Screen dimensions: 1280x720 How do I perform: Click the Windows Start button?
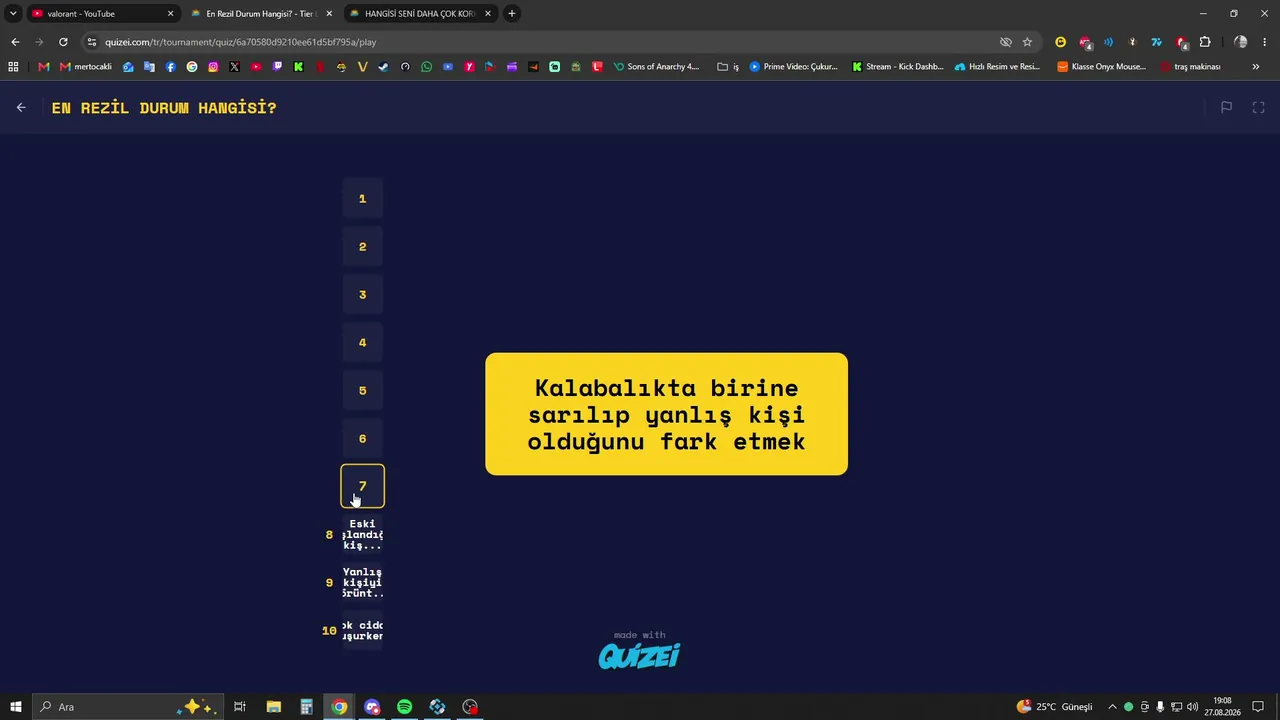click(x=15, y=707)
